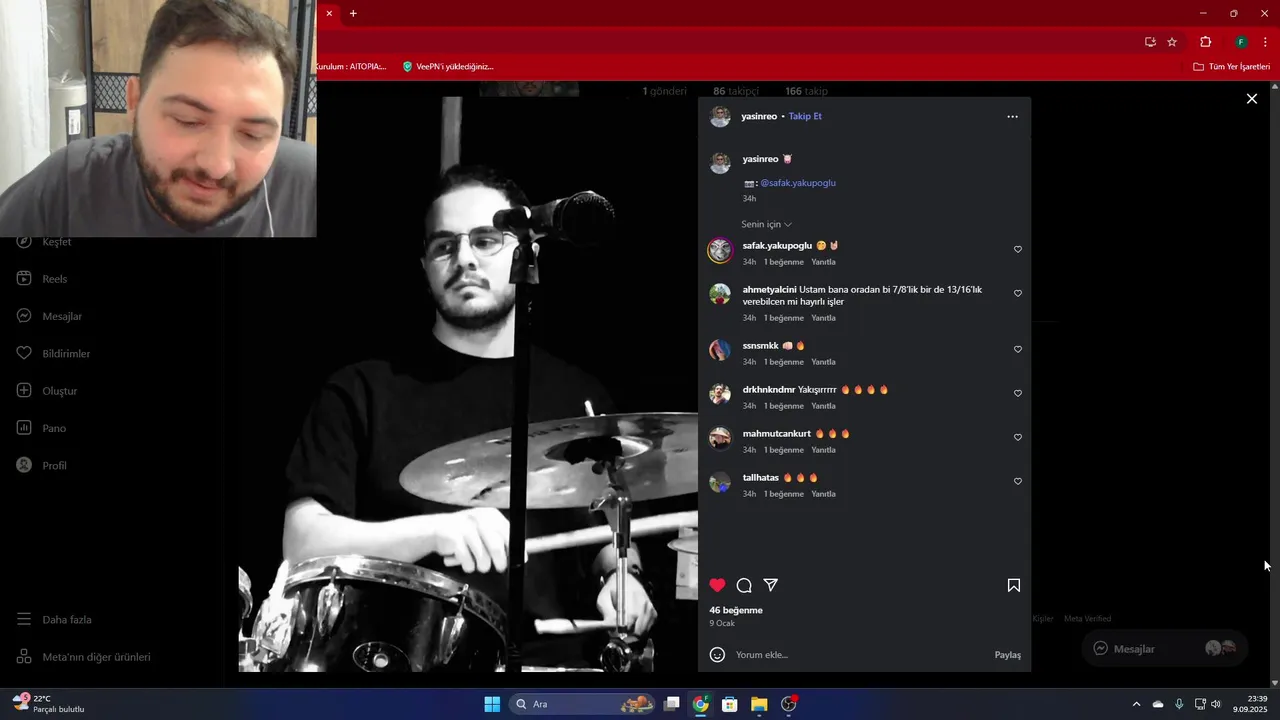The image size is (1280, 720).
Task: Click the taskbar 'Ara' search box
Action: (x=582, y=704)
